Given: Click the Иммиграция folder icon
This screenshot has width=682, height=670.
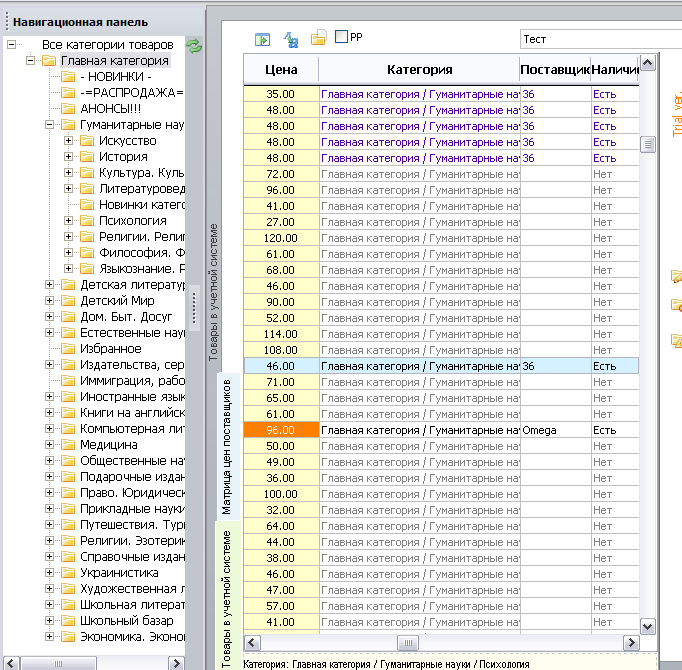Looking at the screenshot, I should click(x=68, y=381).
